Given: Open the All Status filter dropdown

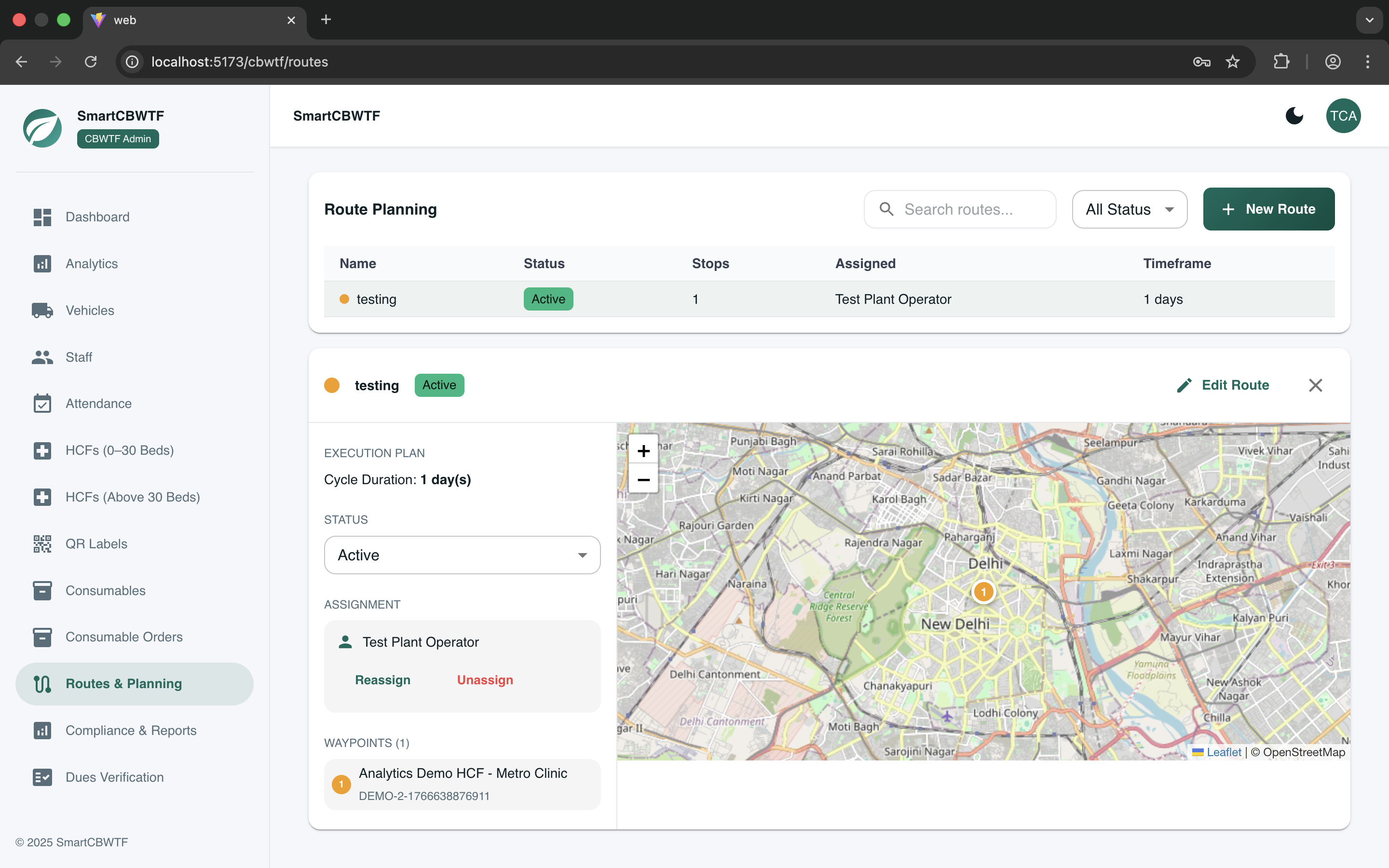Looking at the screenshot, I should tap(1129, 209).
